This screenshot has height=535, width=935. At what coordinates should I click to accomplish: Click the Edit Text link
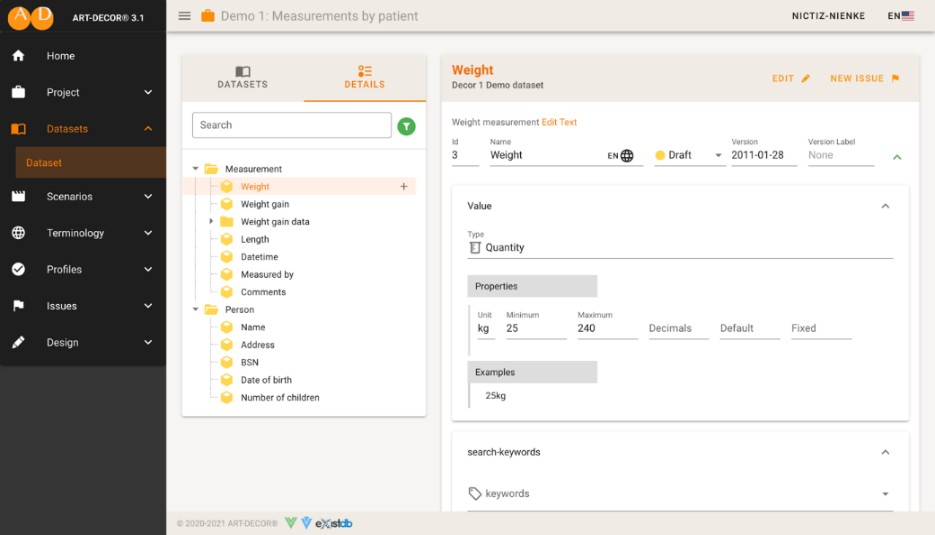tap(559, 122)
